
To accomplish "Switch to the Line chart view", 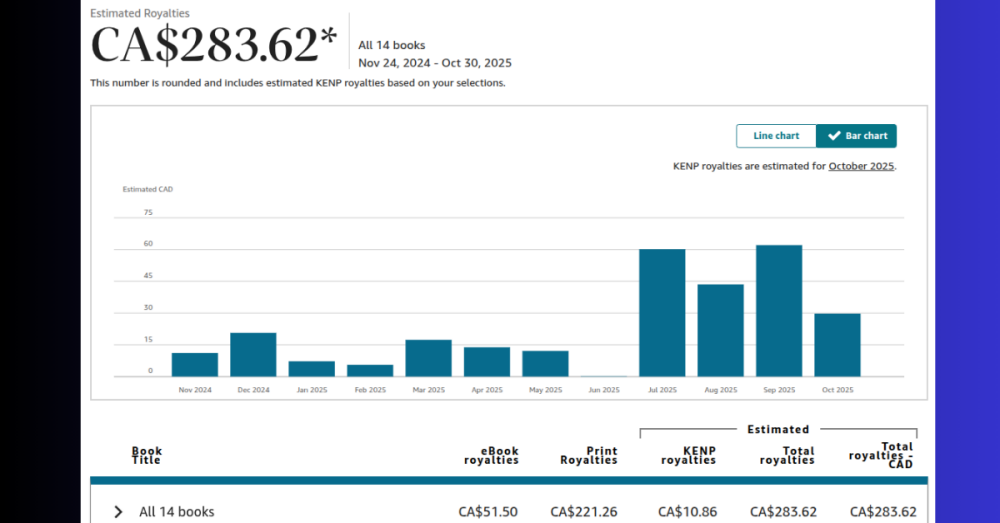I will click(x=776, y=136).
